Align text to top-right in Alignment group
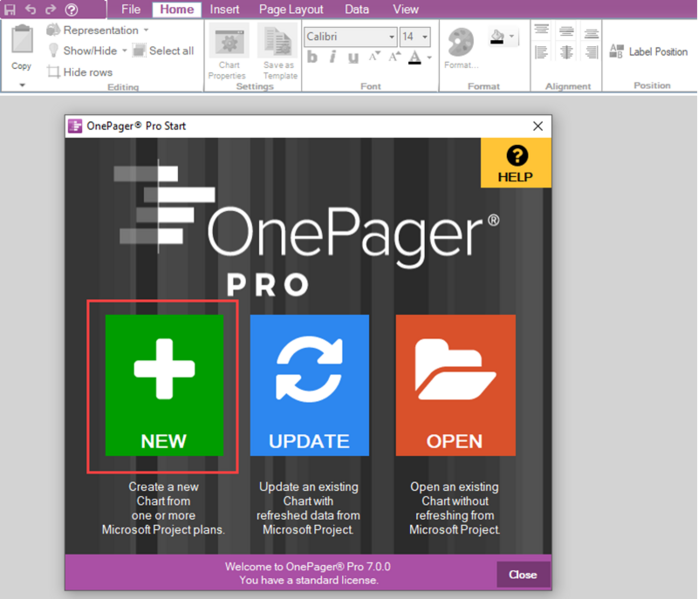The height and width of the screenshot is (599, 698). point(592,32)
